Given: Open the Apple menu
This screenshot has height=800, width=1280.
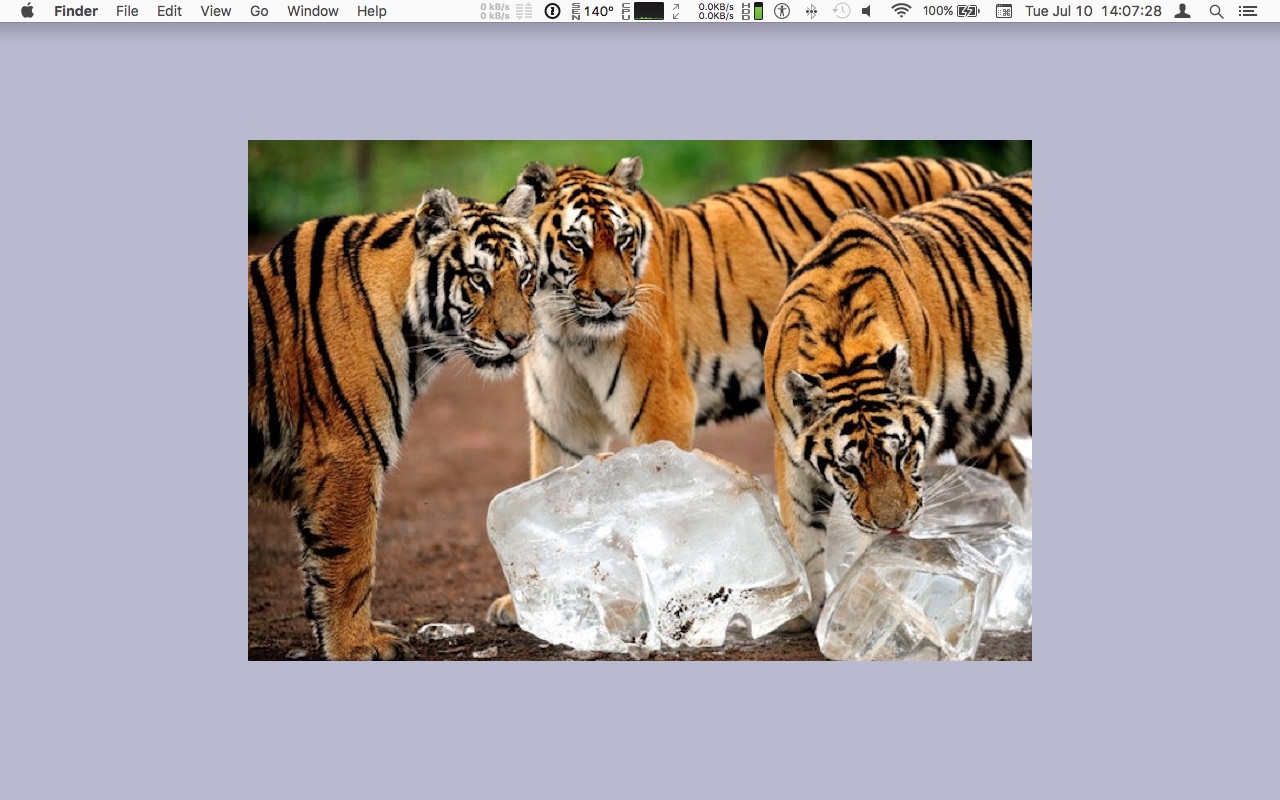Looking at the screenshot, I should pyautogui.click(x=27, y=11).
